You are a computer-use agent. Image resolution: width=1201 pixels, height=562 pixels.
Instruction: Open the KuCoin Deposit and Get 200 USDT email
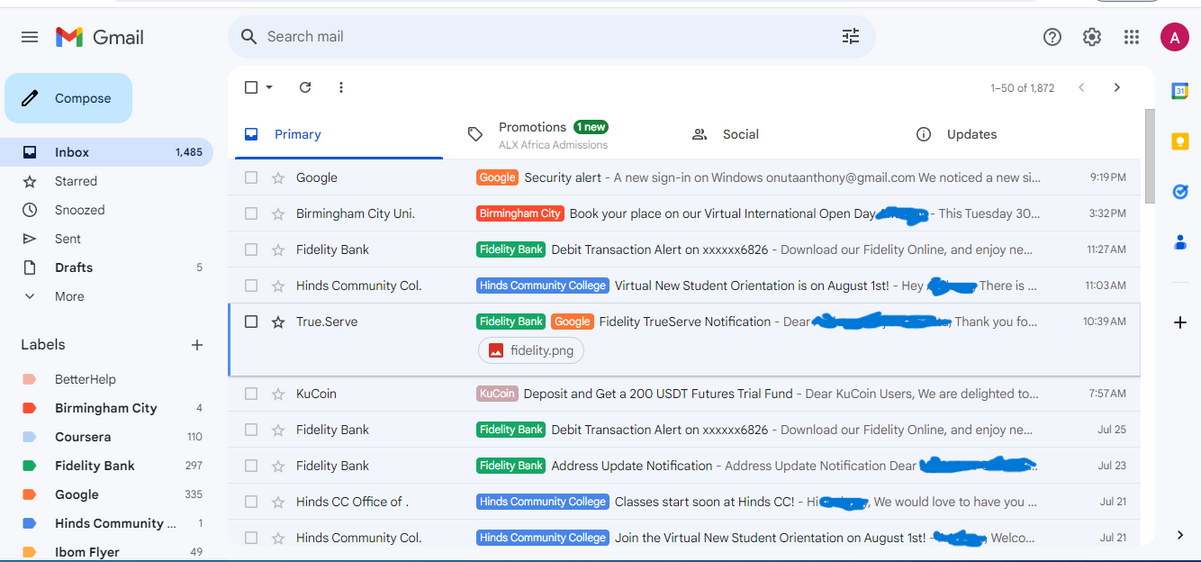(x=685, y=394)
